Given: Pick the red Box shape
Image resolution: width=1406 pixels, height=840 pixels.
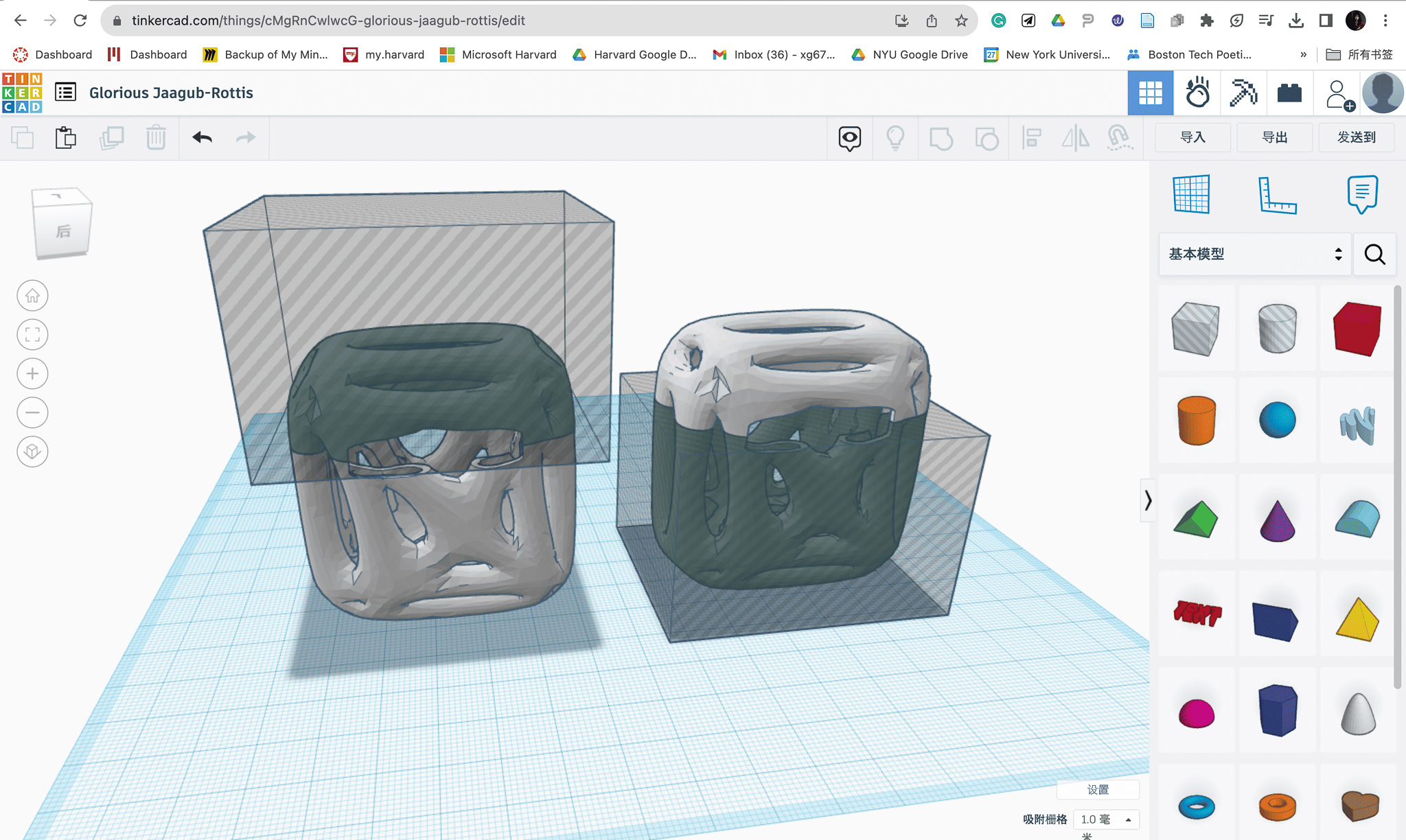Looking at the screenshot, I should click(x=1357, y=329).
